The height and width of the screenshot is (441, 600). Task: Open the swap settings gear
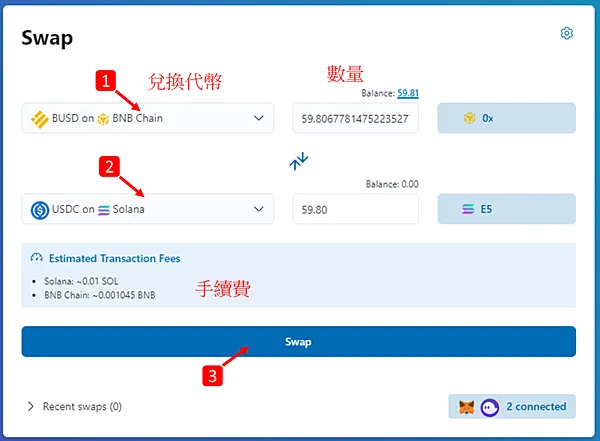[x=566, y=33]
